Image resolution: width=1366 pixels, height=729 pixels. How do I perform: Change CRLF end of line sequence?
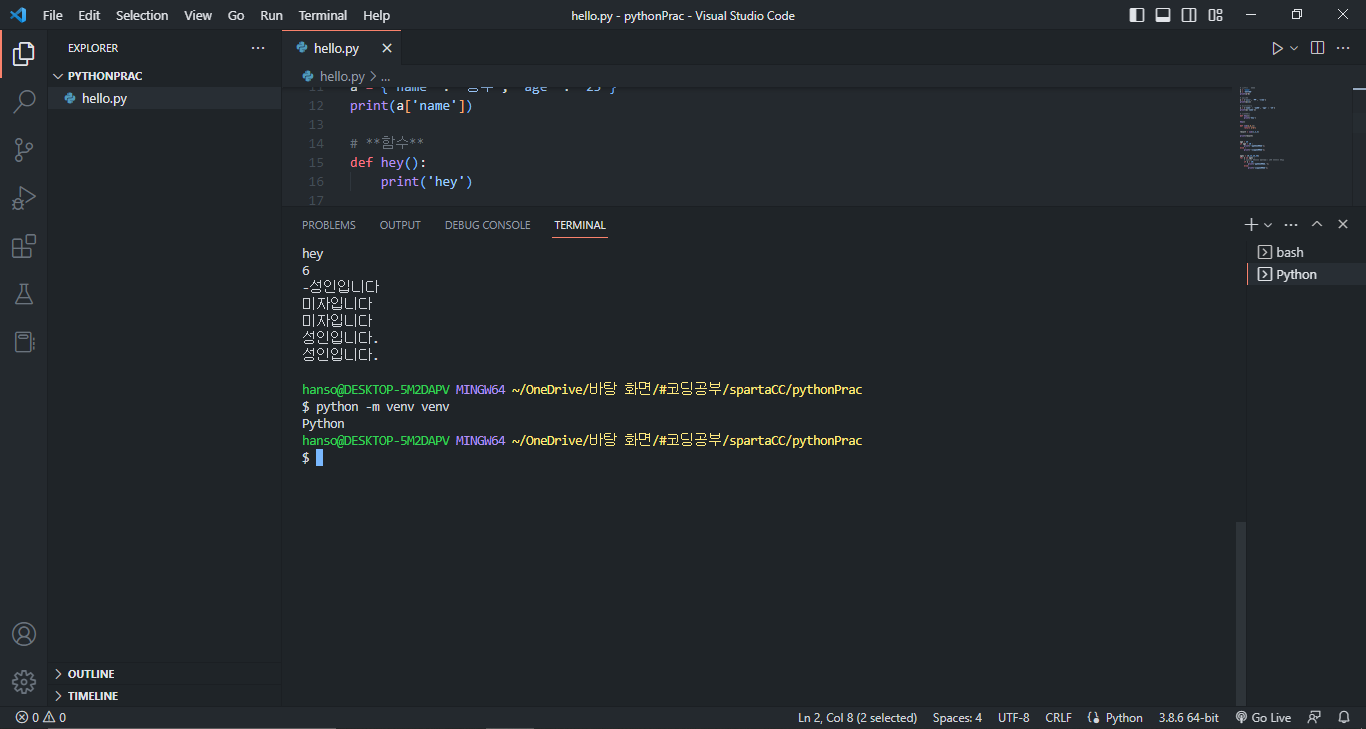(x=1058, y=718)
